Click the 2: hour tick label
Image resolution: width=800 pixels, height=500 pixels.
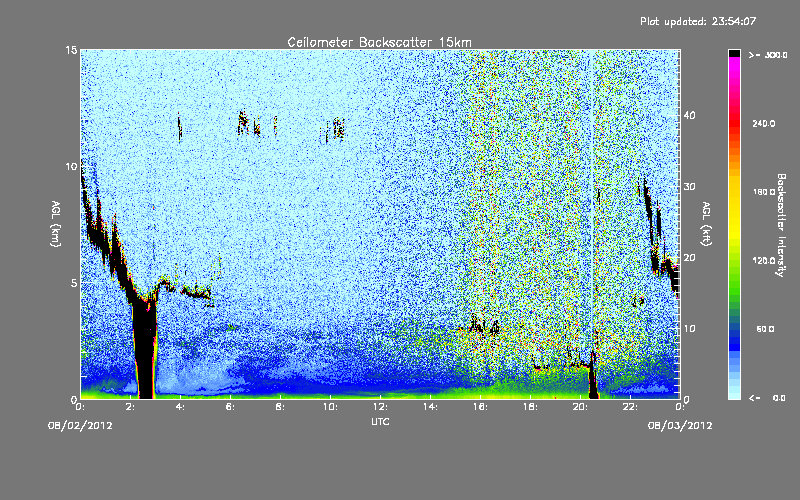(x=131, y=407)
